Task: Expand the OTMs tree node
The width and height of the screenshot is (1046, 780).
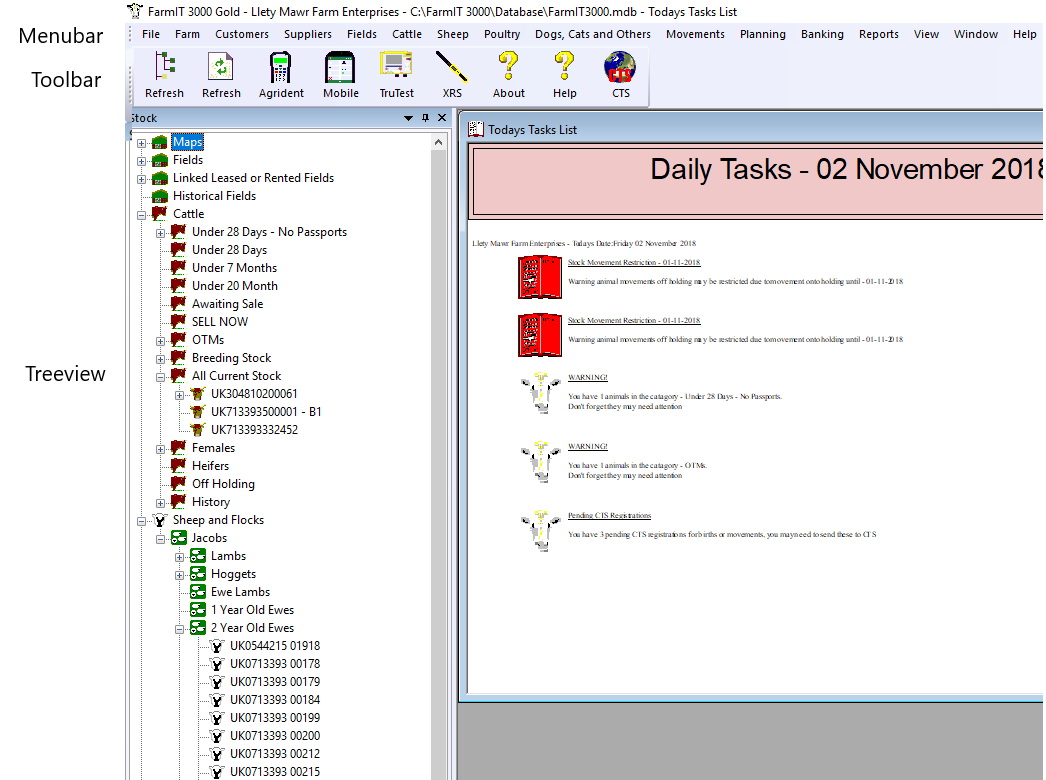Action: coord(161,342)
